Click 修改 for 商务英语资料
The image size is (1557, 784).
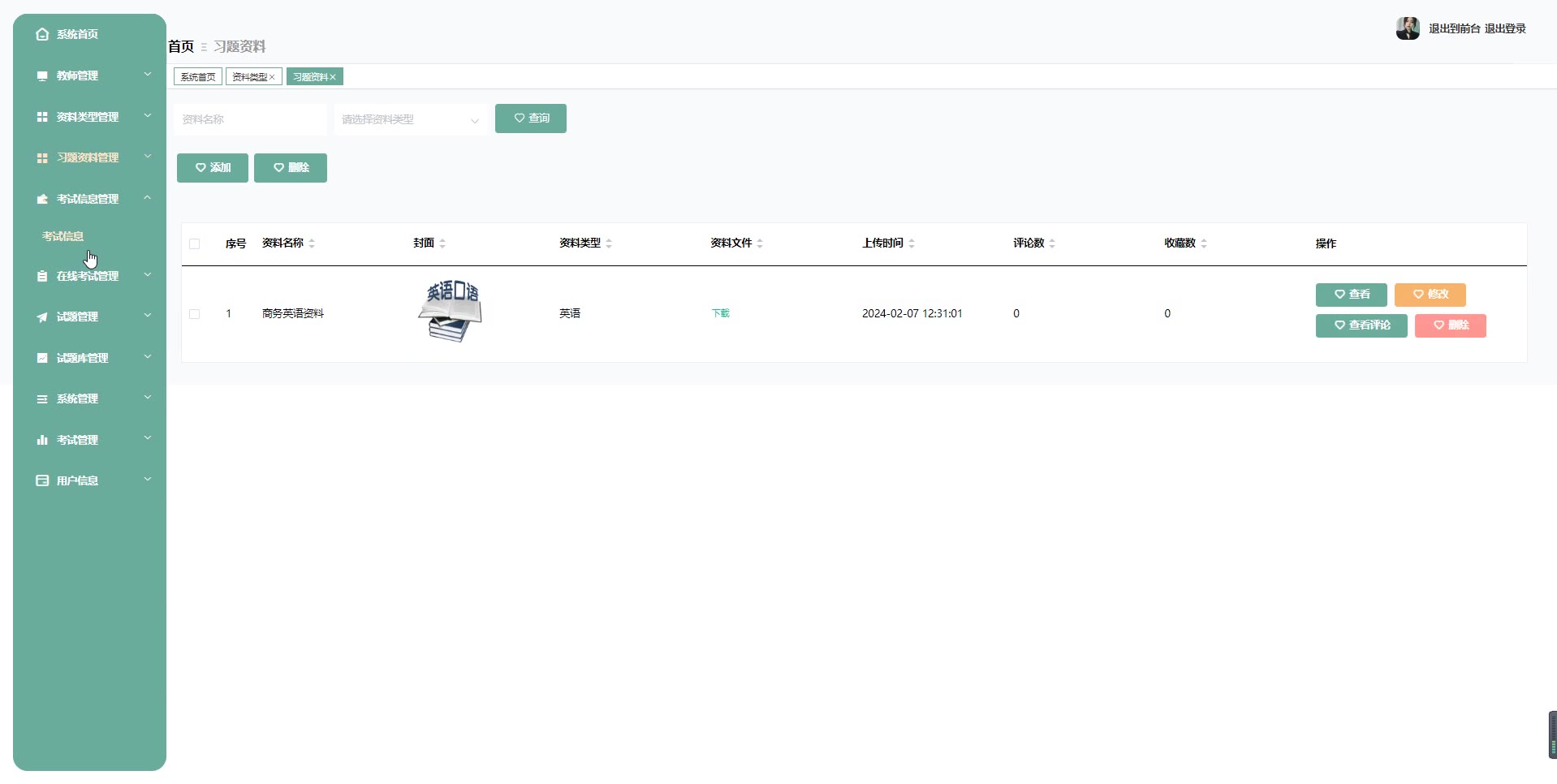tap(1430, 295)
